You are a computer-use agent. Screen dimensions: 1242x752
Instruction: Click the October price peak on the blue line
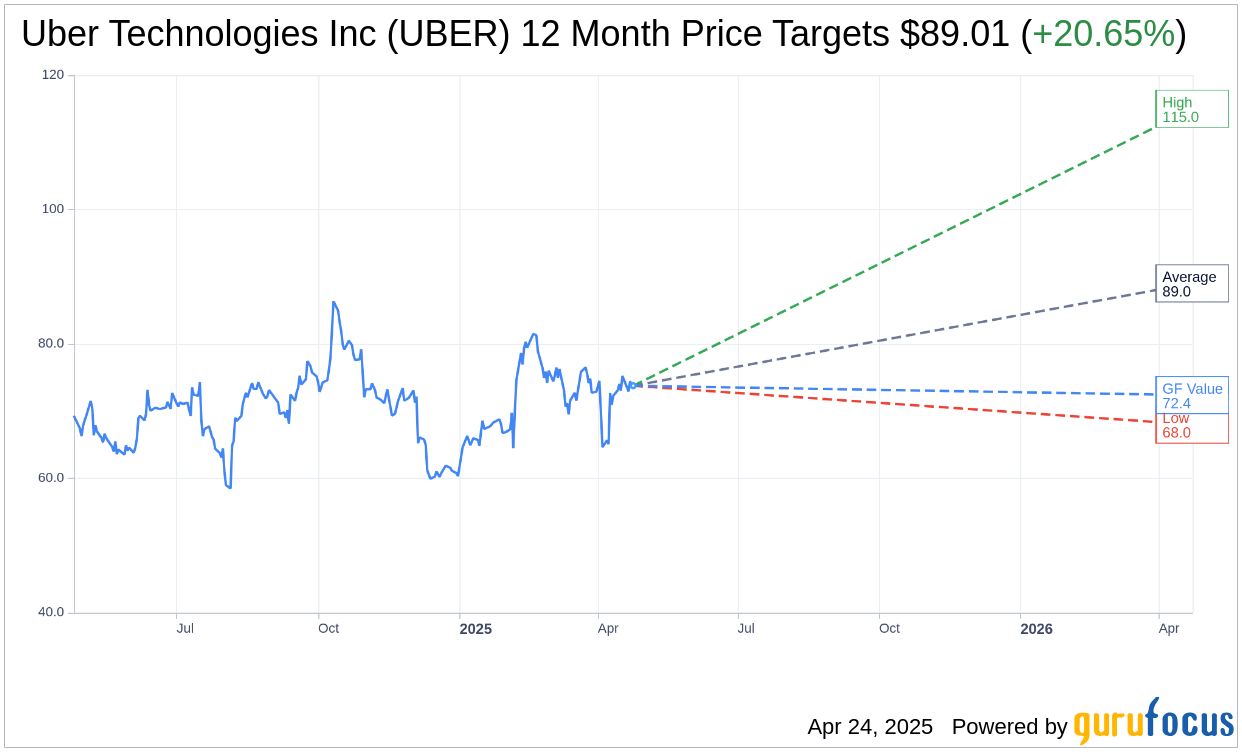coord(333,303)
